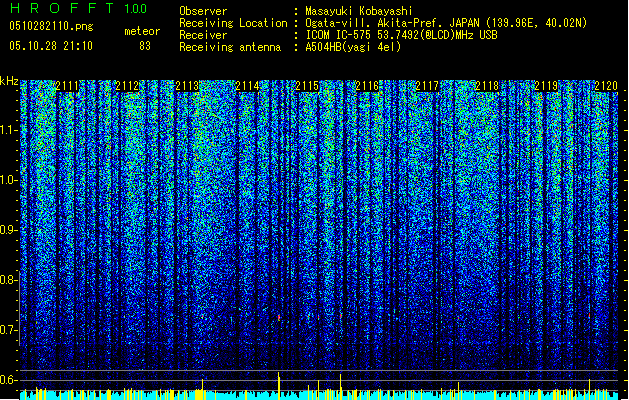Click the Receiver ICOM IC-575 text
The height and width of the screenshot is (400, 629).
pos(401,35)
